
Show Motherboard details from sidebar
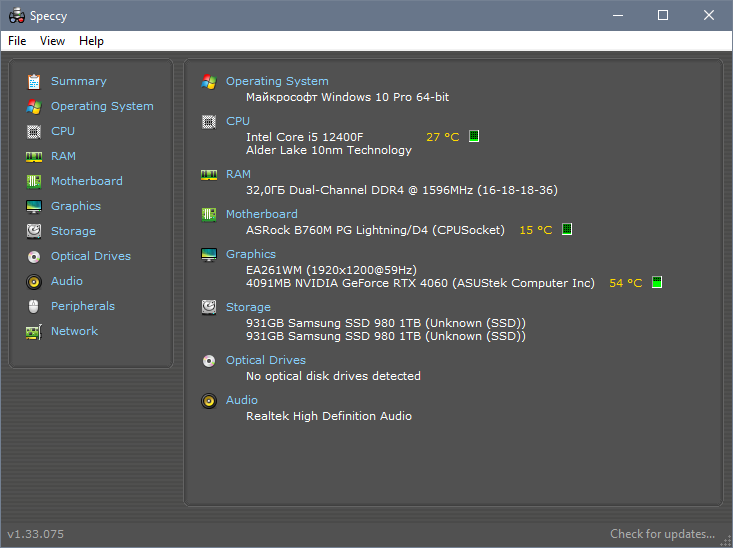click(x=86, y=181)
